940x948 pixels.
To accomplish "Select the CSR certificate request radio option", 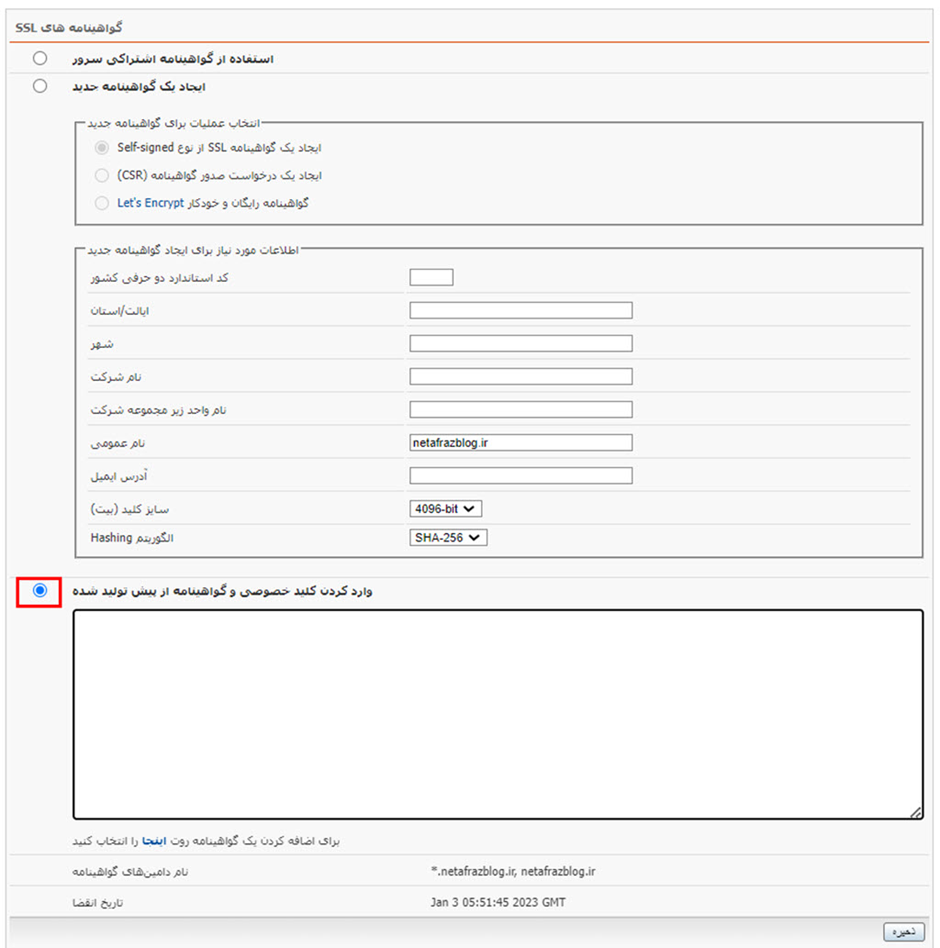I will click(102, 175).
